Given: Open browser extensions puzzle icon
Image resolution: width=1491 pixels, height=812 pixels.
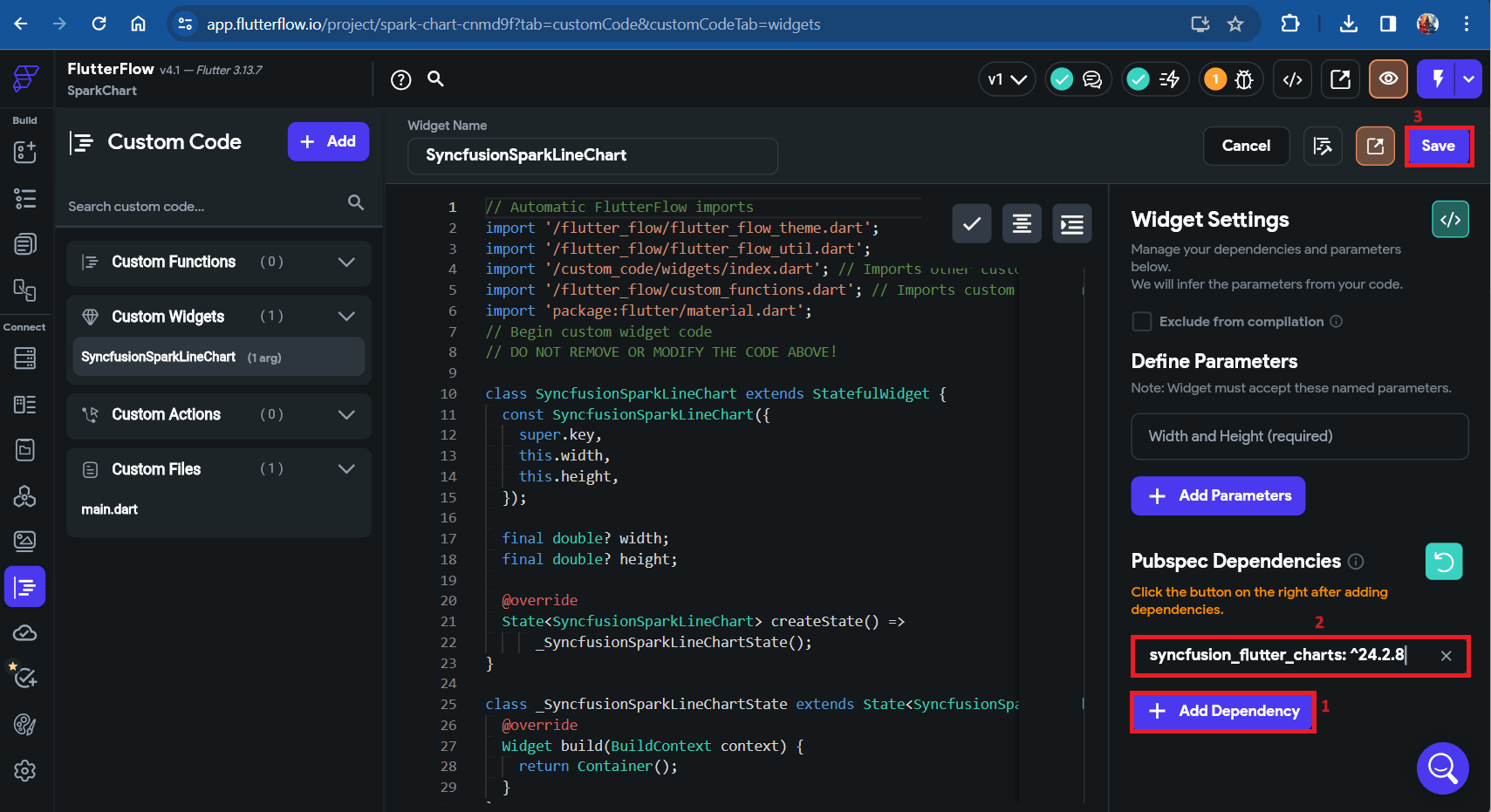Looking at the screenshot, I should tap(1289, 24).
